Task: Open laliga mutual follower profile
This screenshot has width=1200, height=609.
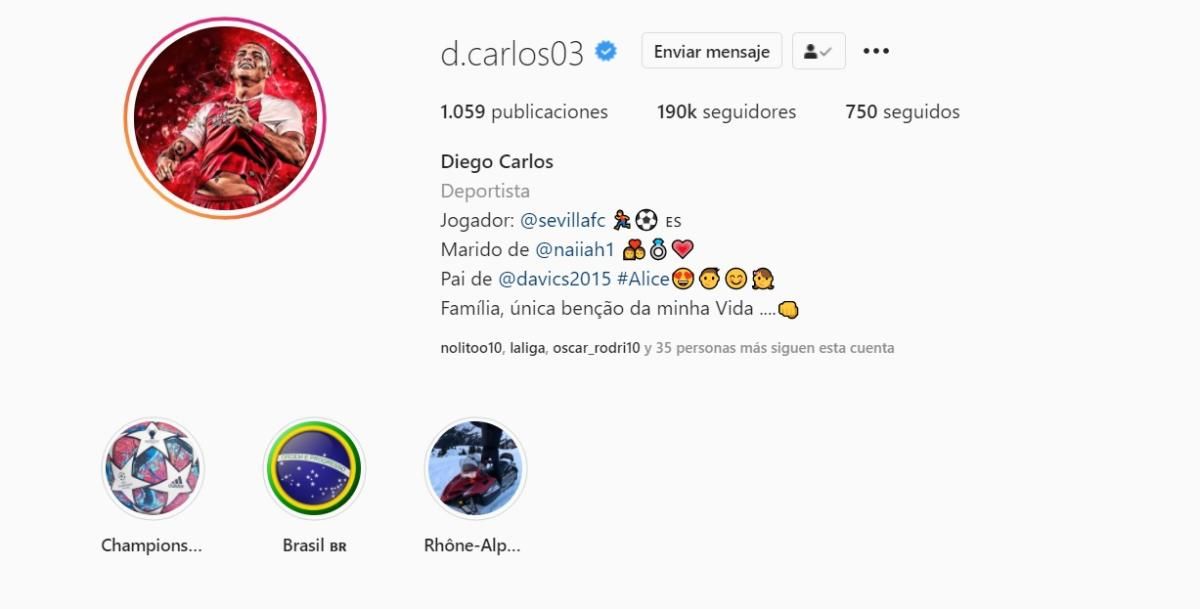Action: click(526, 349)
